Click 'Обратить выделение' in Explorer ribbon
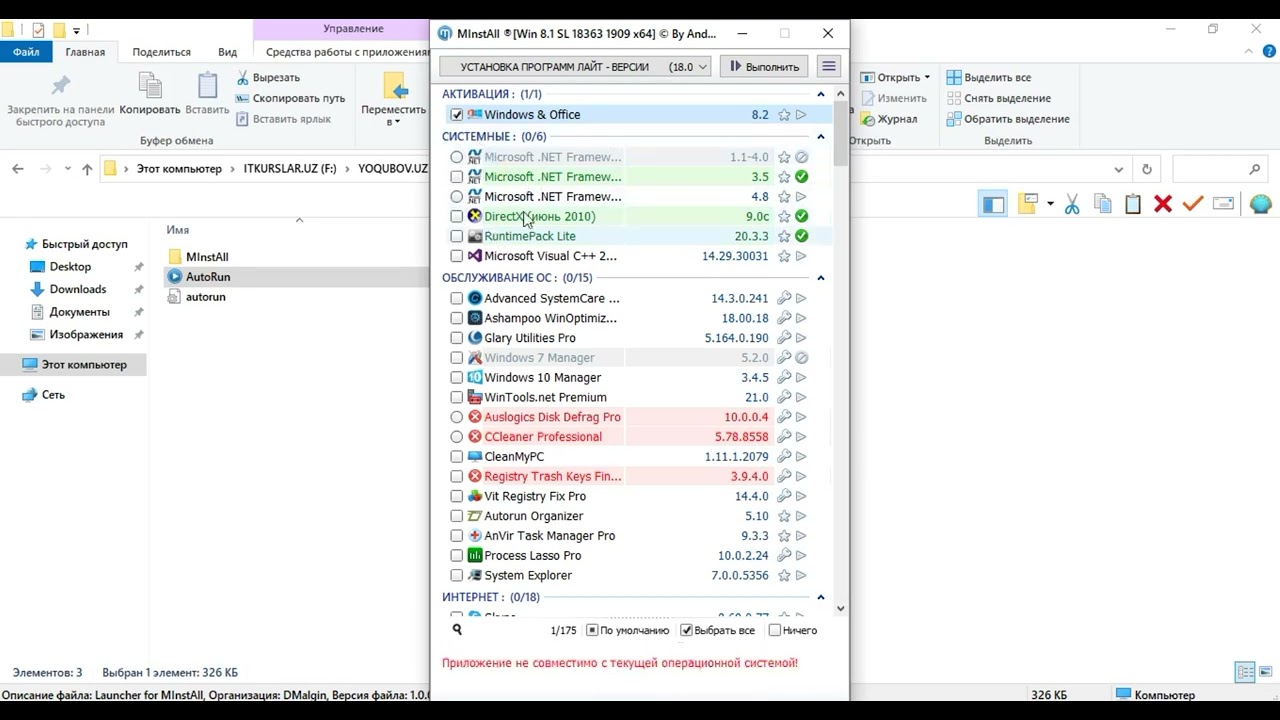The height and width of the screenshot is (720, 1280). click(1007, 119)
